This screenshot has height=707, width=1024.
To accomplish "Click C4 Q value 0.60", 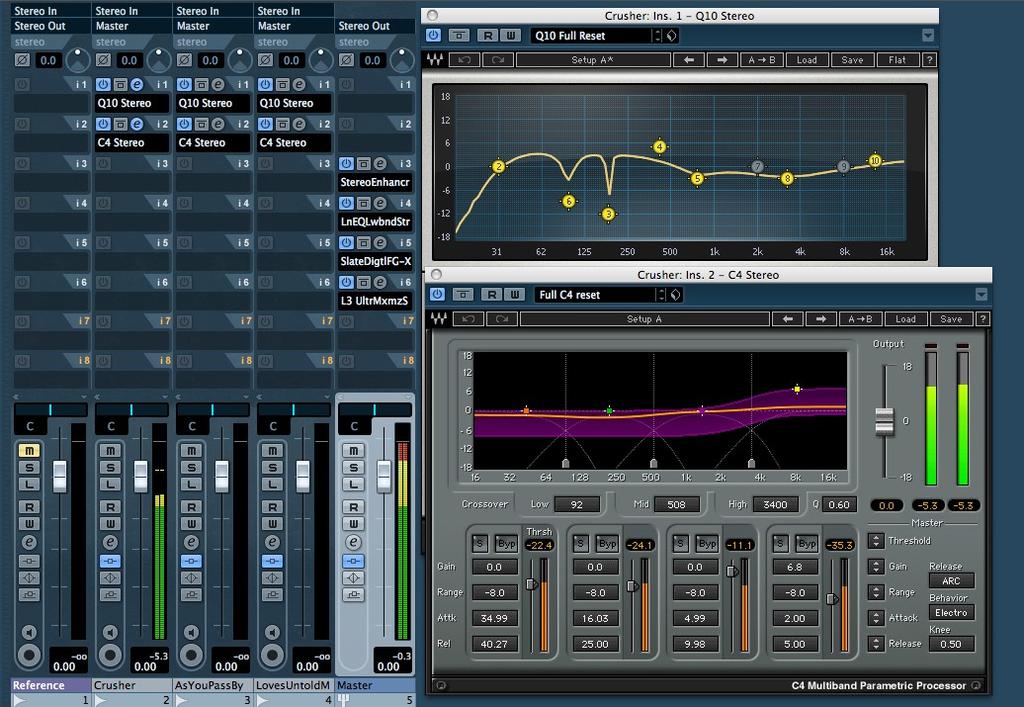I will [839, 504].
